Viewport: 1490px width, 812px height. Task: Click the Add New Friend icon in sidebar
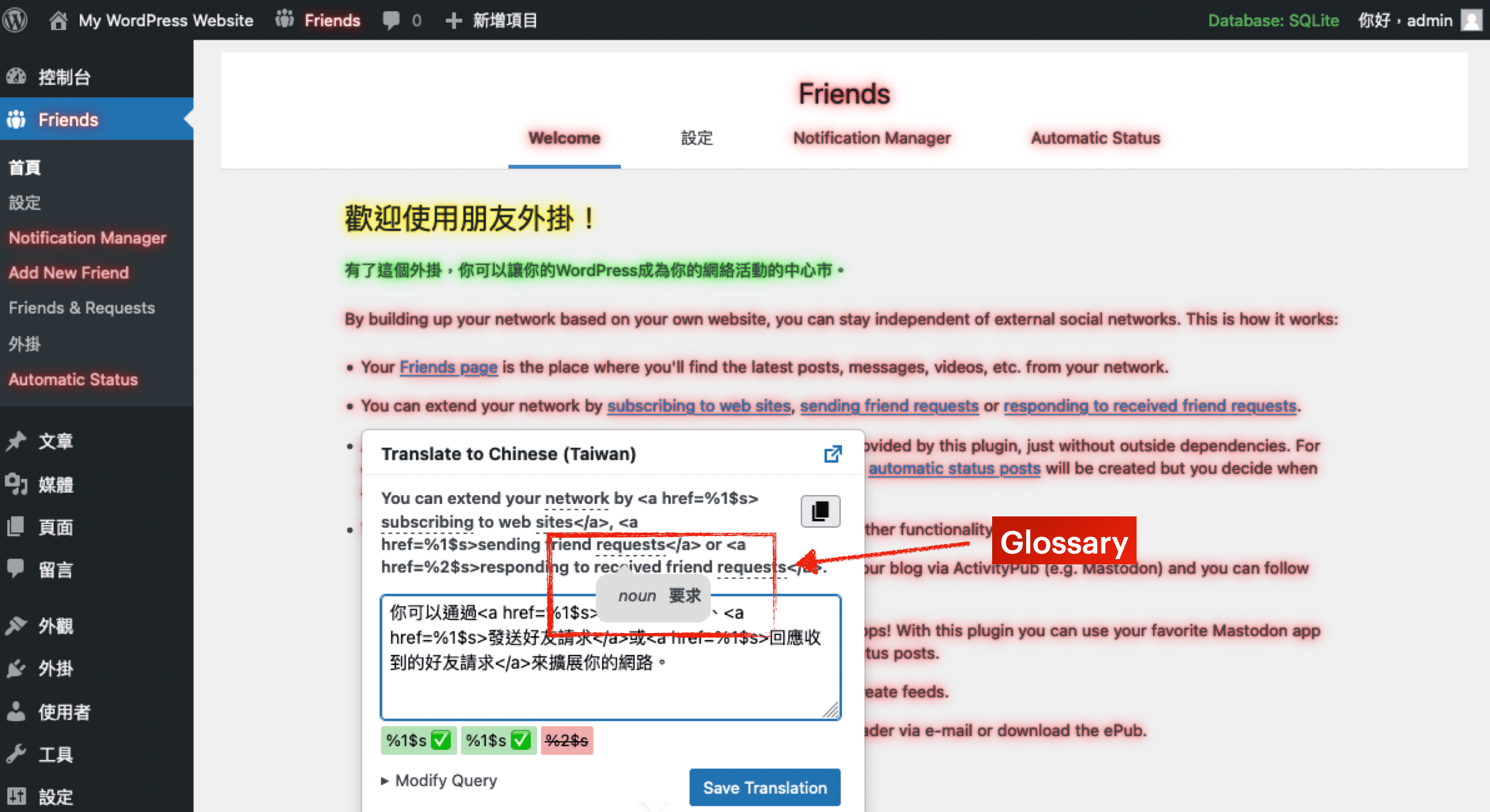click(x=68, y=272)
